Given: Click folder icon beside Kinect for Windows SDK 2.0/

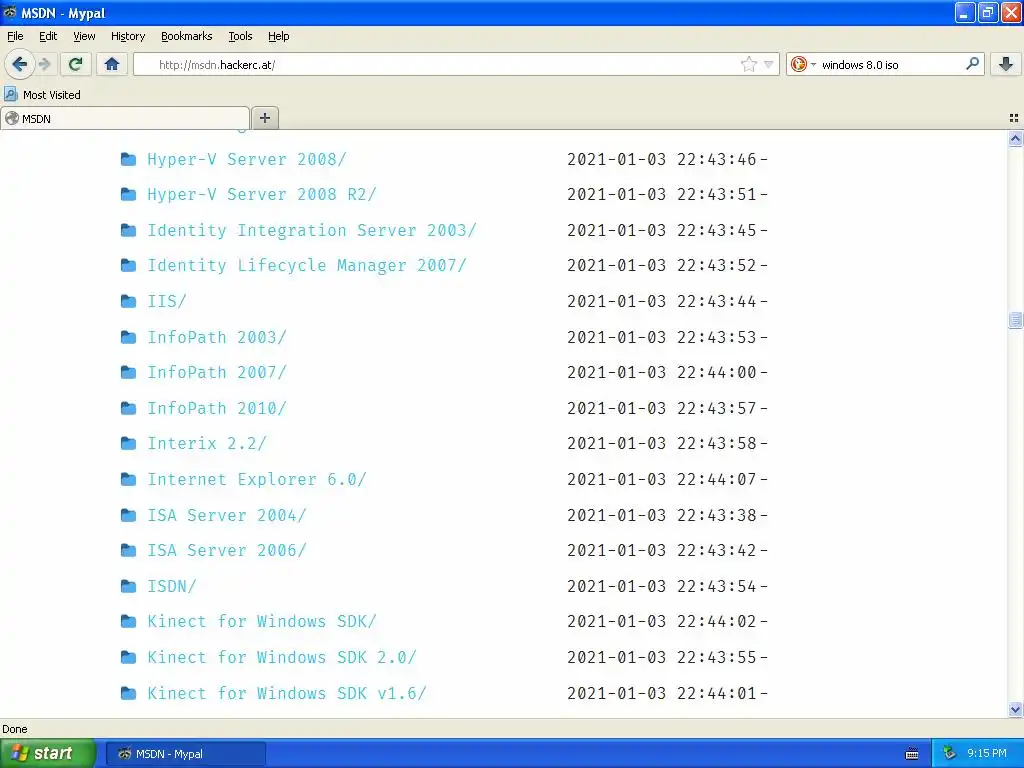Looking at the screenshot, I should [x=129, y=658].
